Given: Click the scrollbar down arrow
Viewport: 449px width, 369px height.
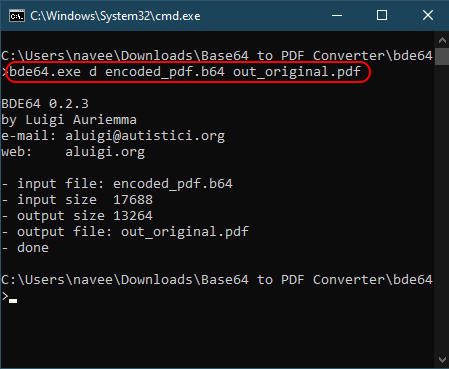Looking at the screenshot, I should (x=442, y=360).
